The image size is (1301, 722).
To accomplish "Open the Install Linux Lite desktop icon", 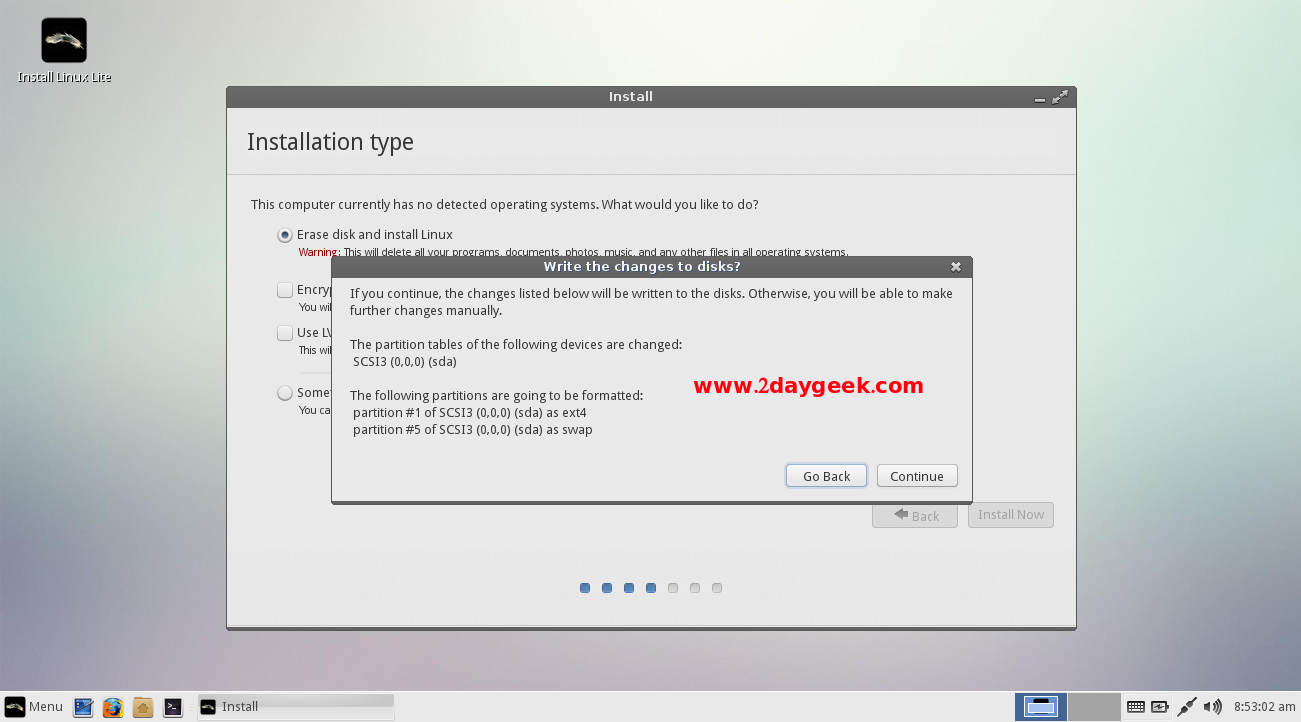I will click(64, 42).
